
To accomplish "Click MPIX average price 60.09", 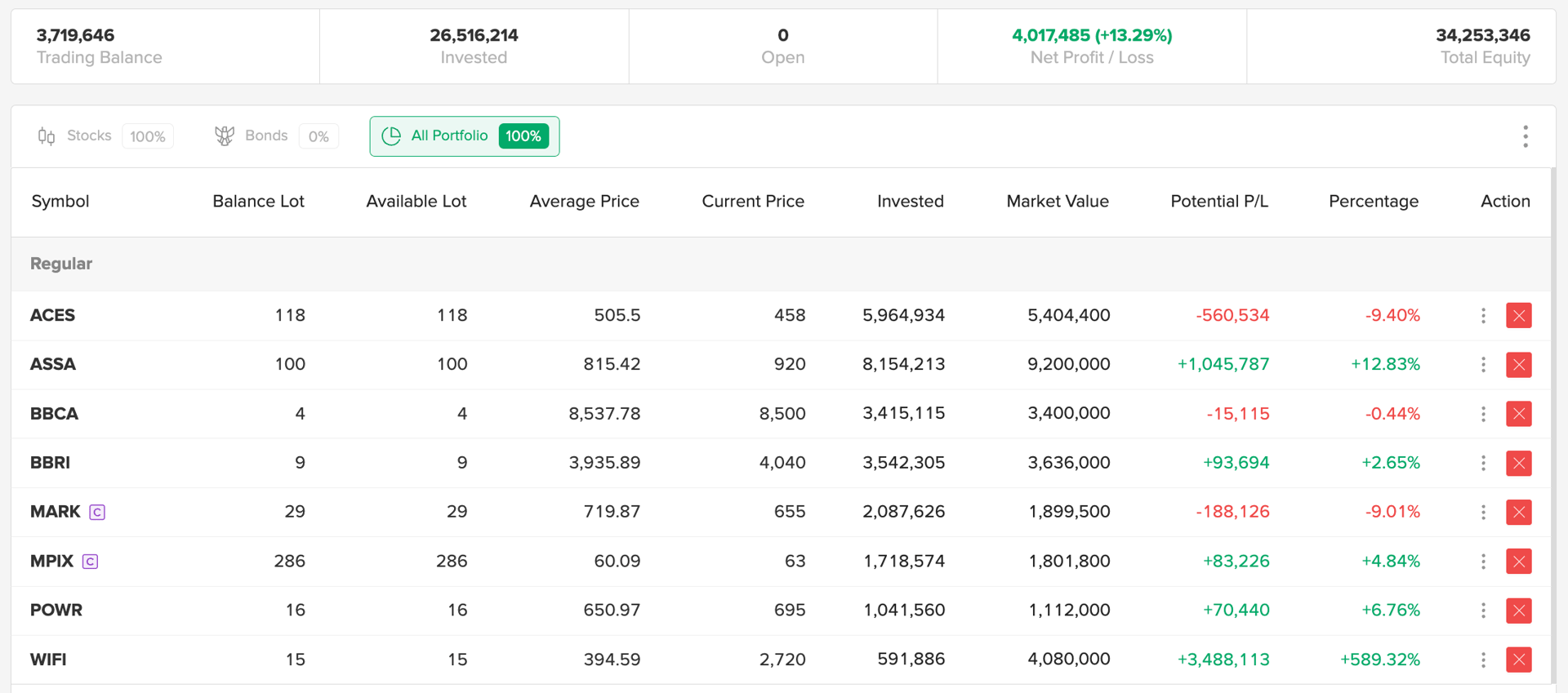I will (x=617, y=562).
